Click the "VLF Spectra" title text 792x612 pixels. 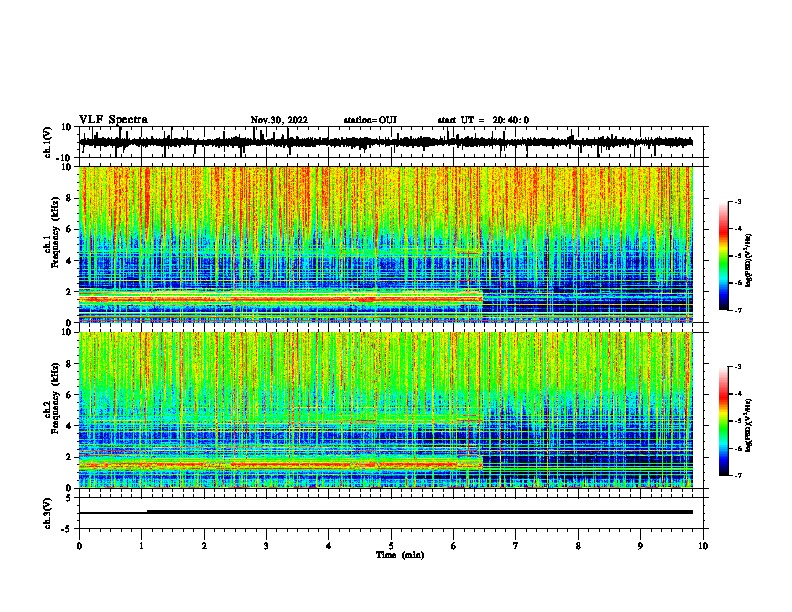(x=113, y=120)
